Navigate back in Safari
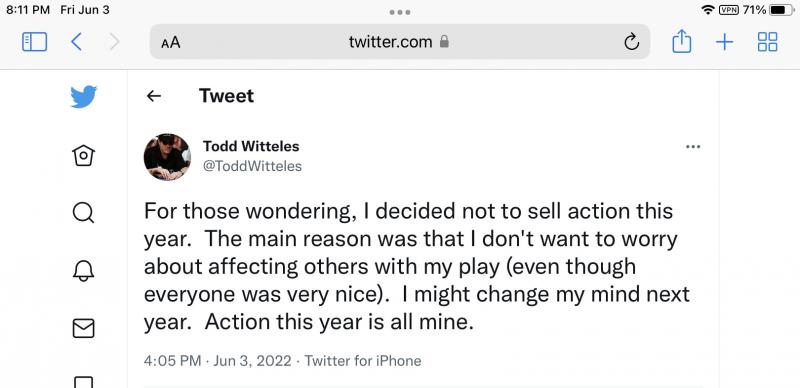800x388 pixels. pyautogui.click(x=77, y=42)
